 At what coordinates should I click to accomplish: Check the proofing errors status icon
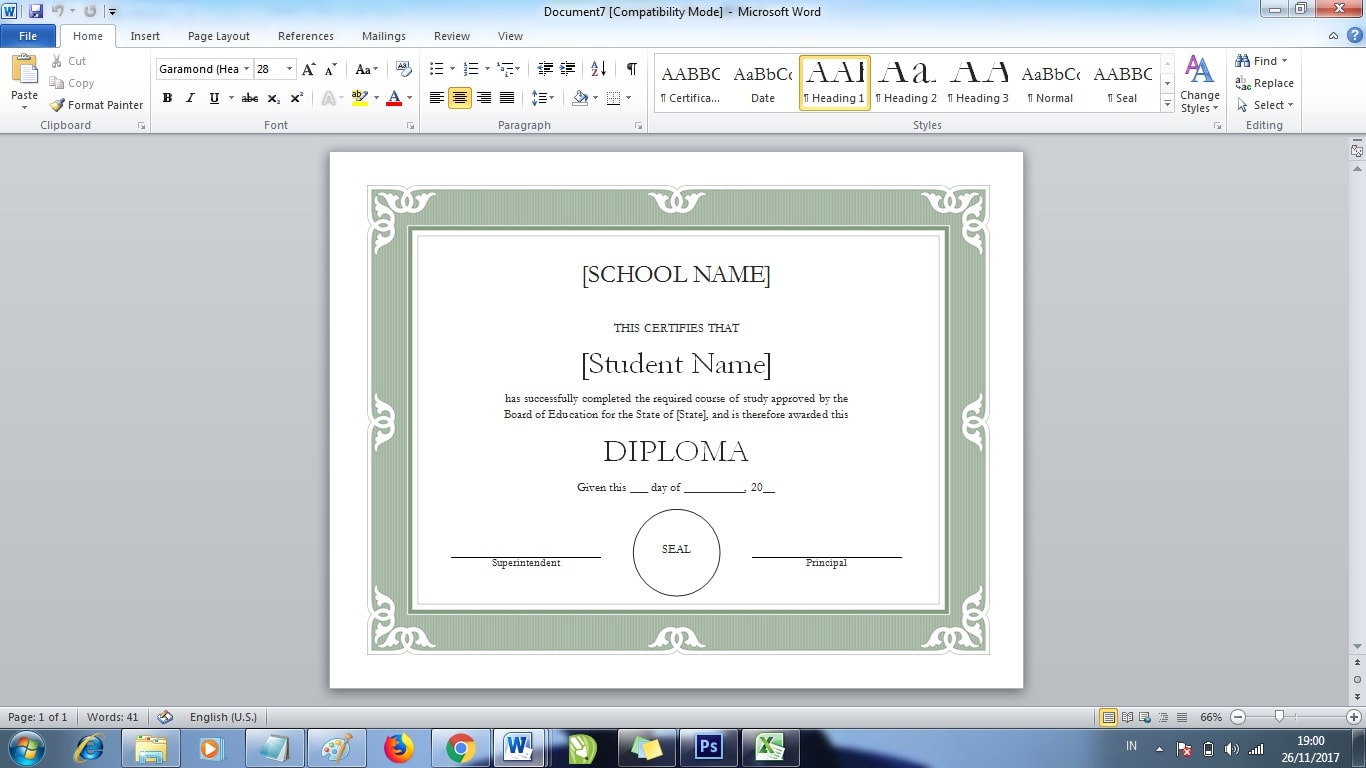[166, 717]
